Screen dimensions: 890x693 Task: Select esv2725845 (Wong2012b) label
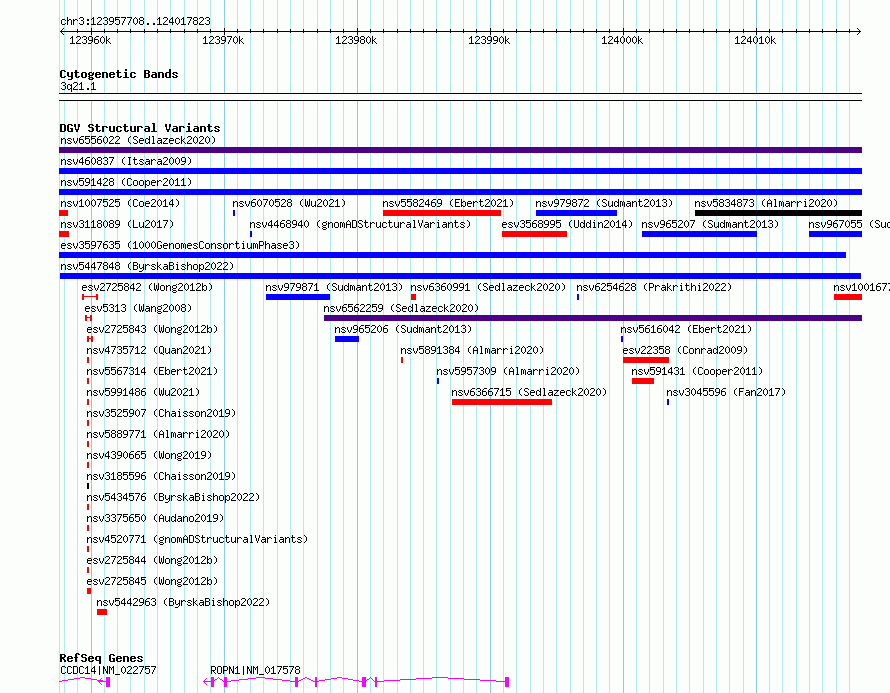click(x=152, y=581)
